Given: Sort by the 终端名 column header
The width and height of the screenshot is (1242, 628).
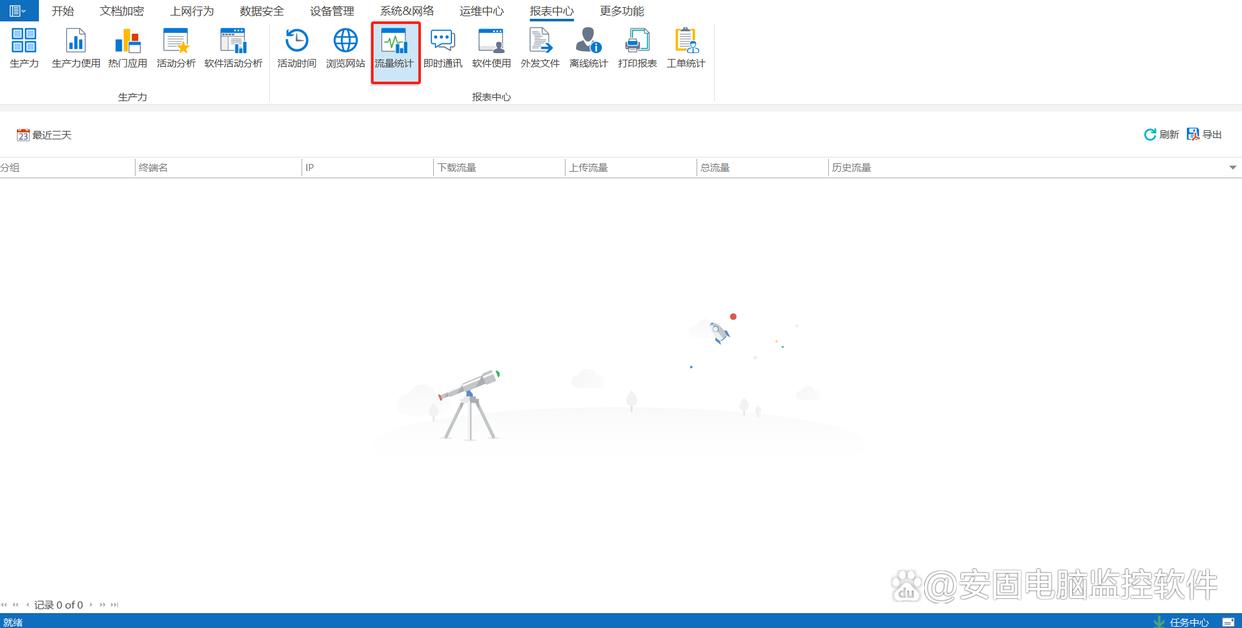Looking at the screenshot, I should pos(218,168).
